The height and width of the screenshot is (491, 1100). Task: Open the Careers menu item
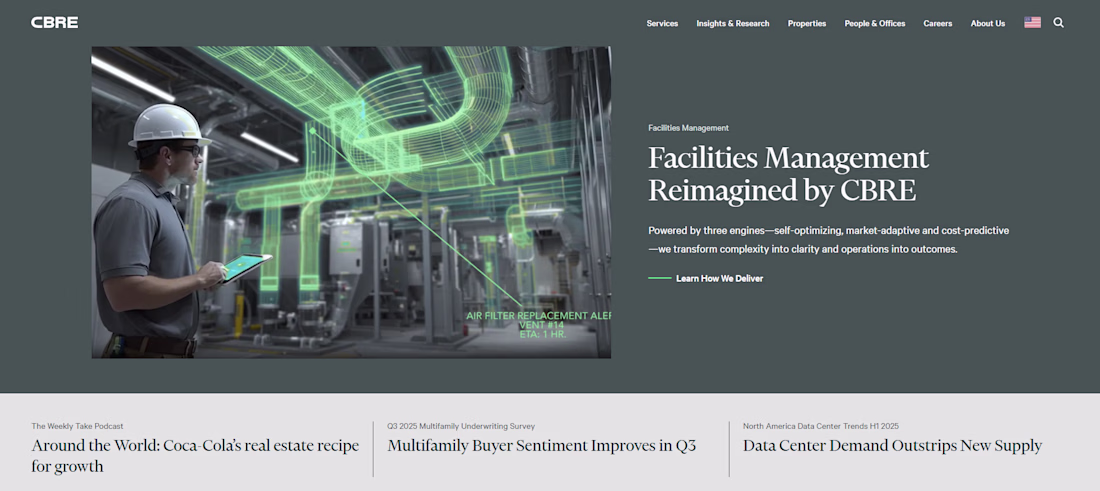coord(937,23)
